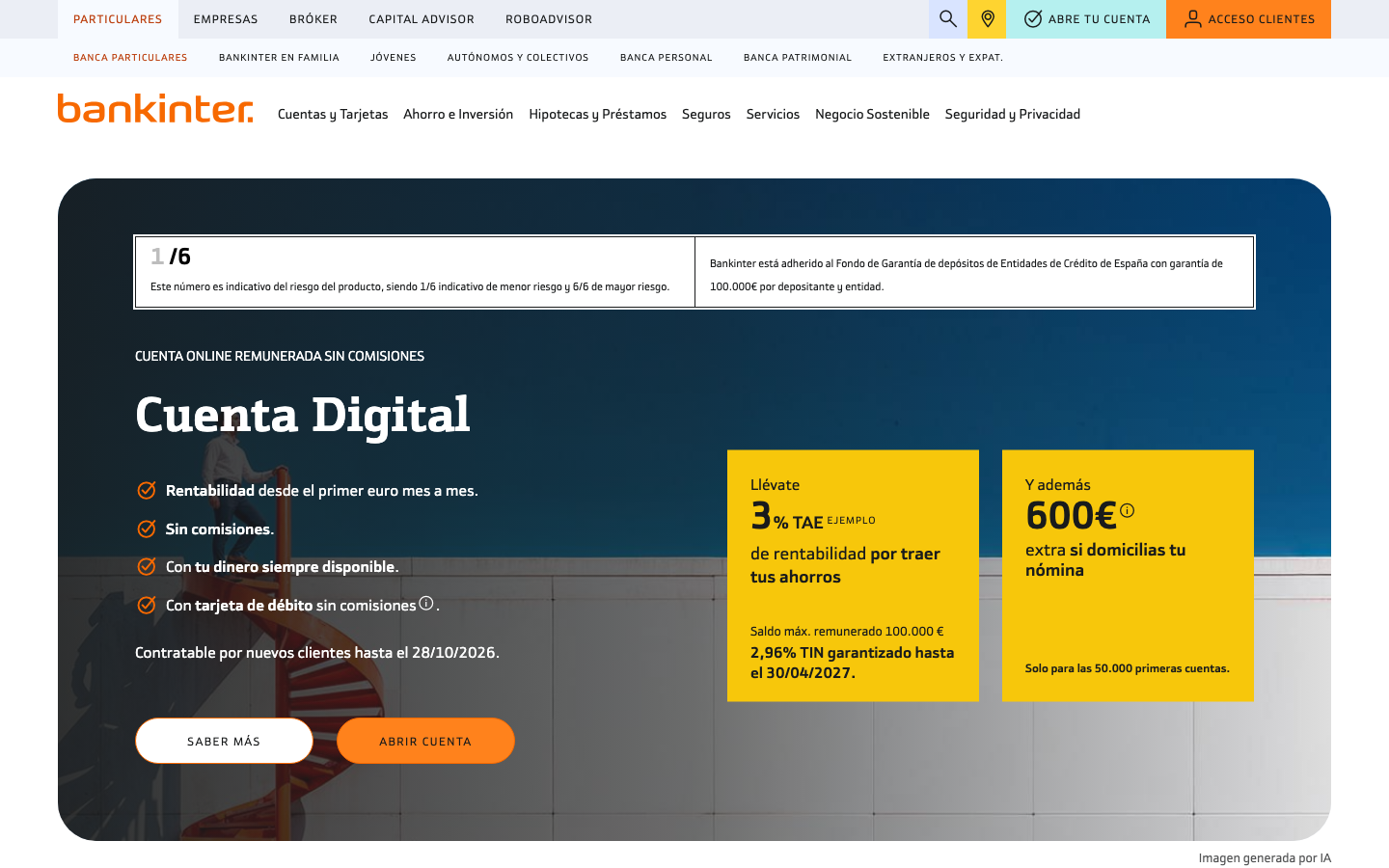Select the PARTICULARES tab
The width and height of the screenshot is (1389, 868).
pos(118,19)
